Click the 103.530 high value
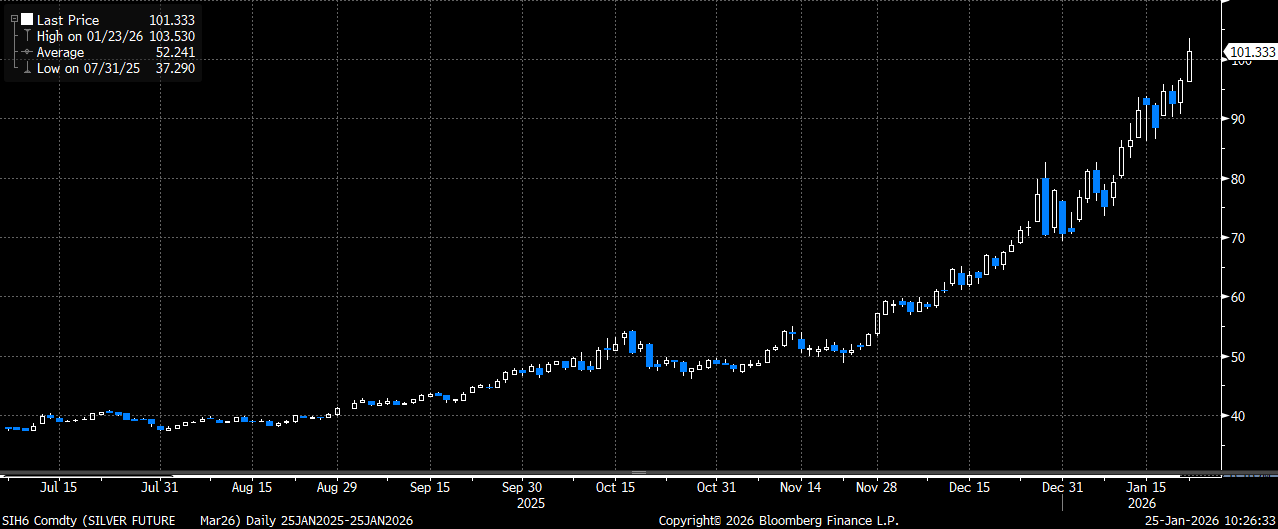The height and width of the screenshot is (529, 1278). tap(172, 36)
